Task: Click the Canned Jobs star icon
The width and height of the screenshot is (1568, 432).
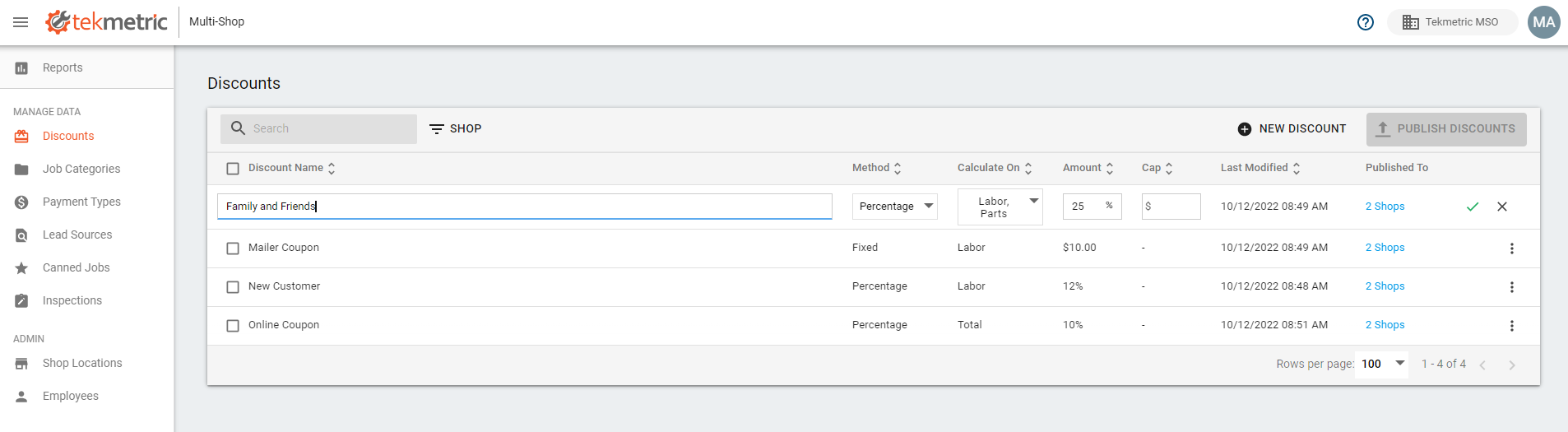Action: (x=21, y=268)
